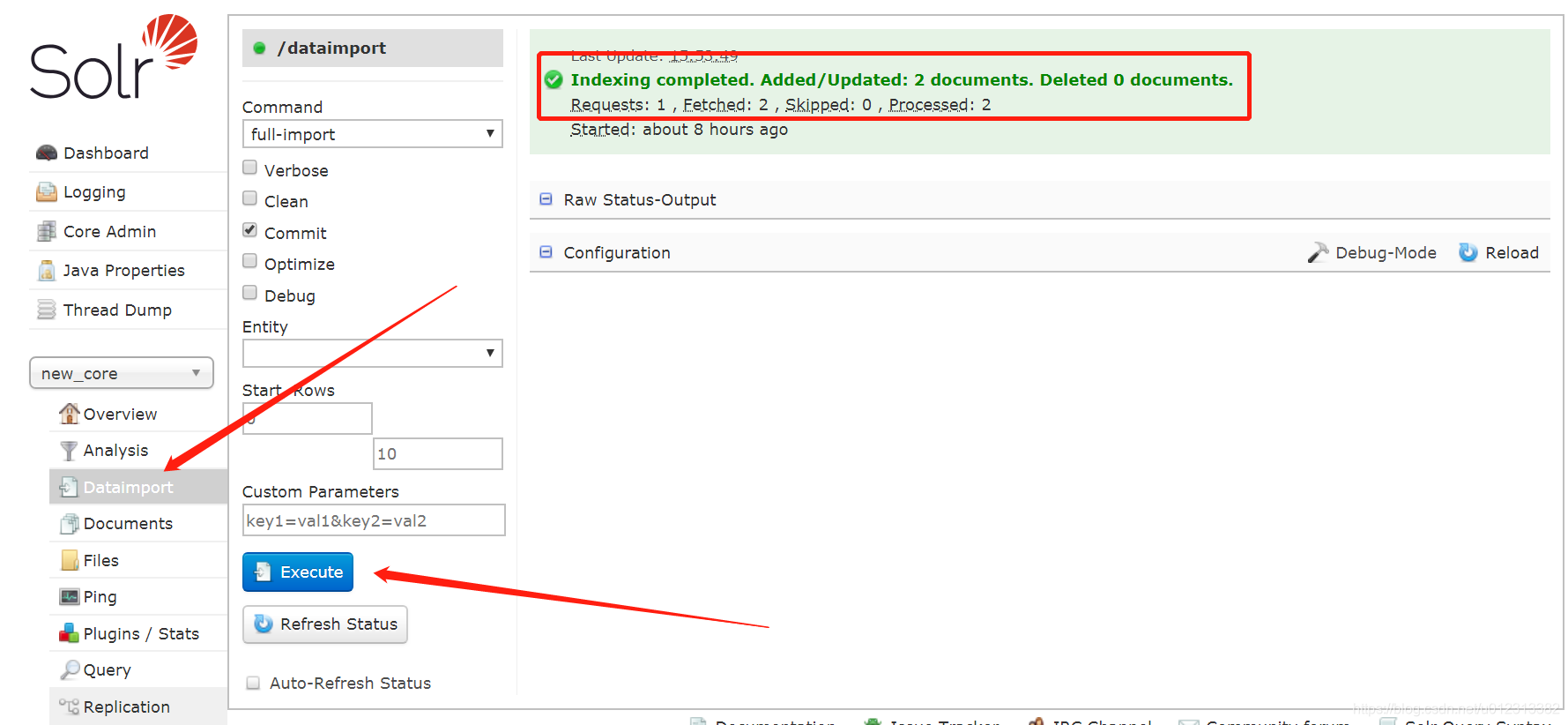Click the Solr logo
The image size is (1568, 725).
[114, 56]
